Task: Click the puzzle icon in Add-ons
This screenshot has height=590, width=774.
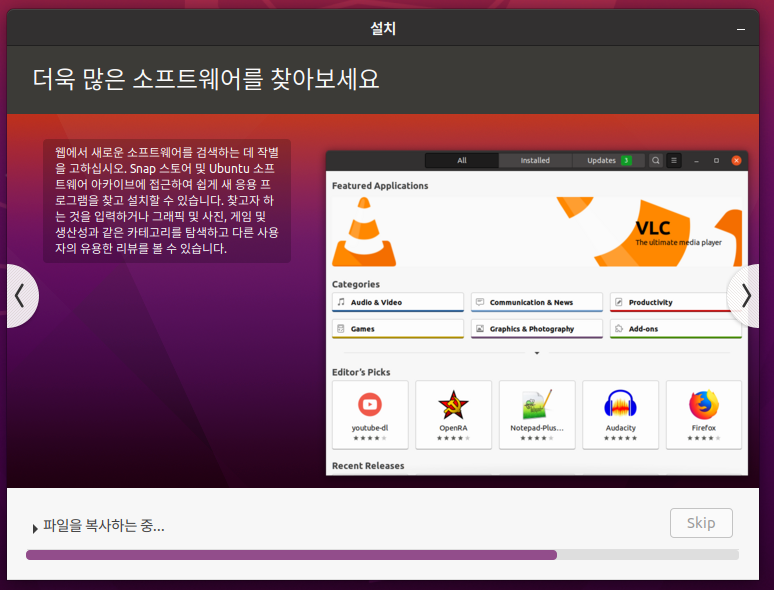Action: pos(619,328)
